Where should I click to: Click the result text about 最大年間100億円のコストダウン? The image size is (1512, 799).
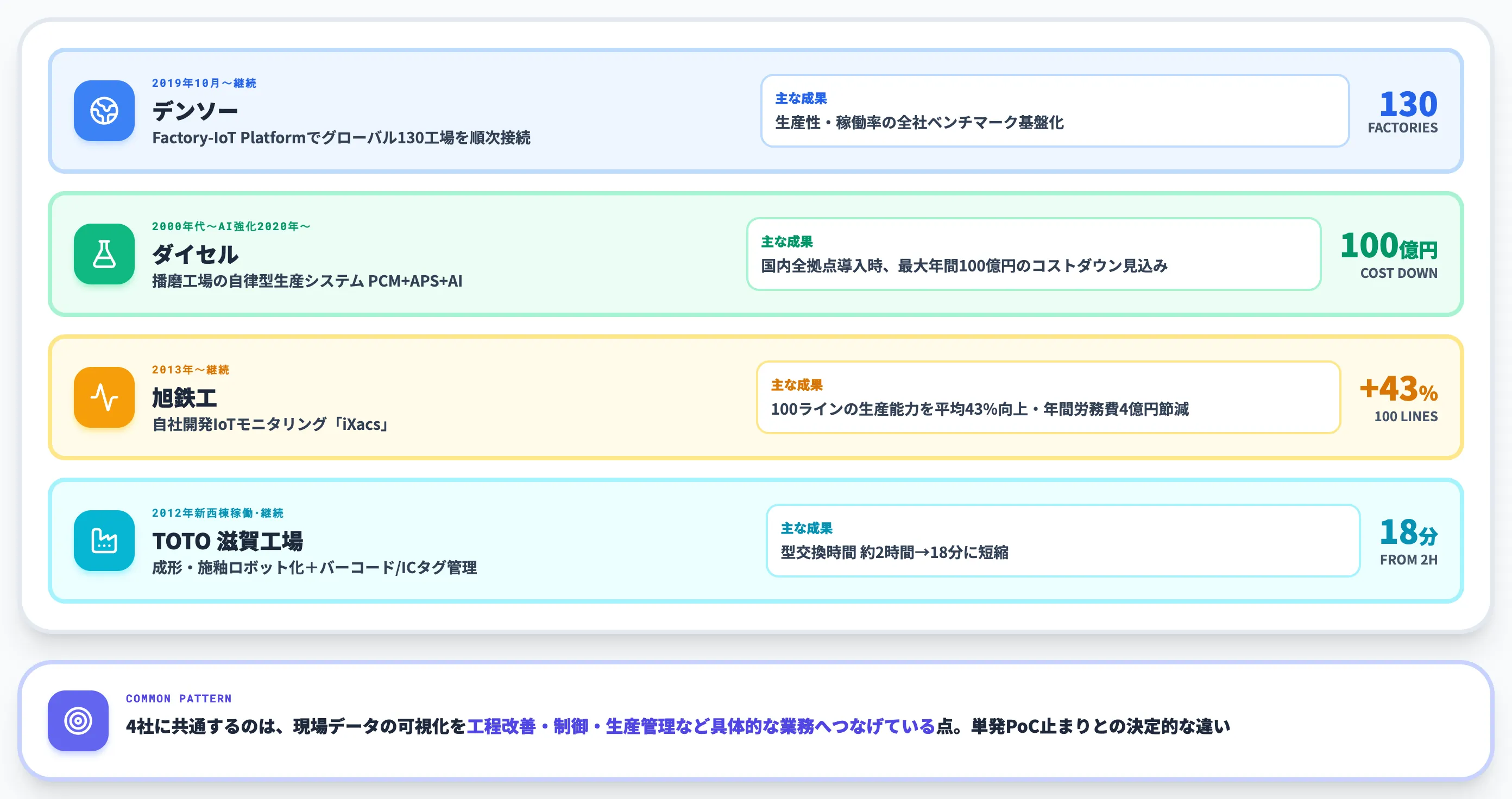point(965,265)
